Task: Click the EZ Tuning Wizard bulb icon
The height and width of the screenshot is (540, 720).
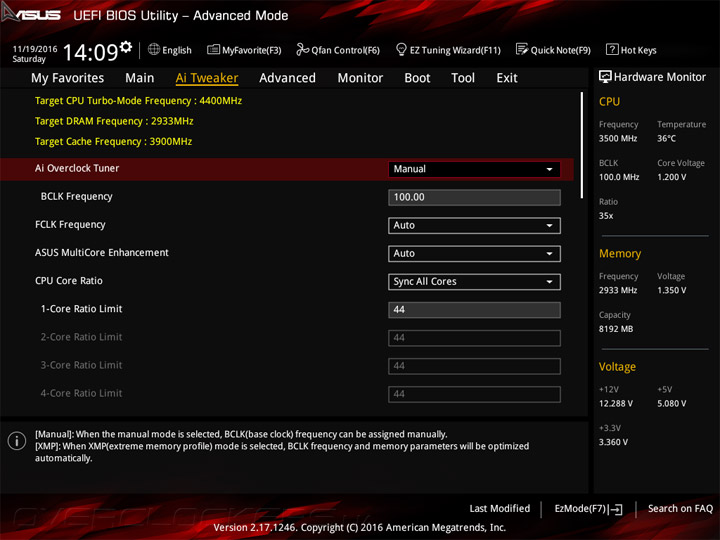Action: pyautogui.click(x=401, y=49)
